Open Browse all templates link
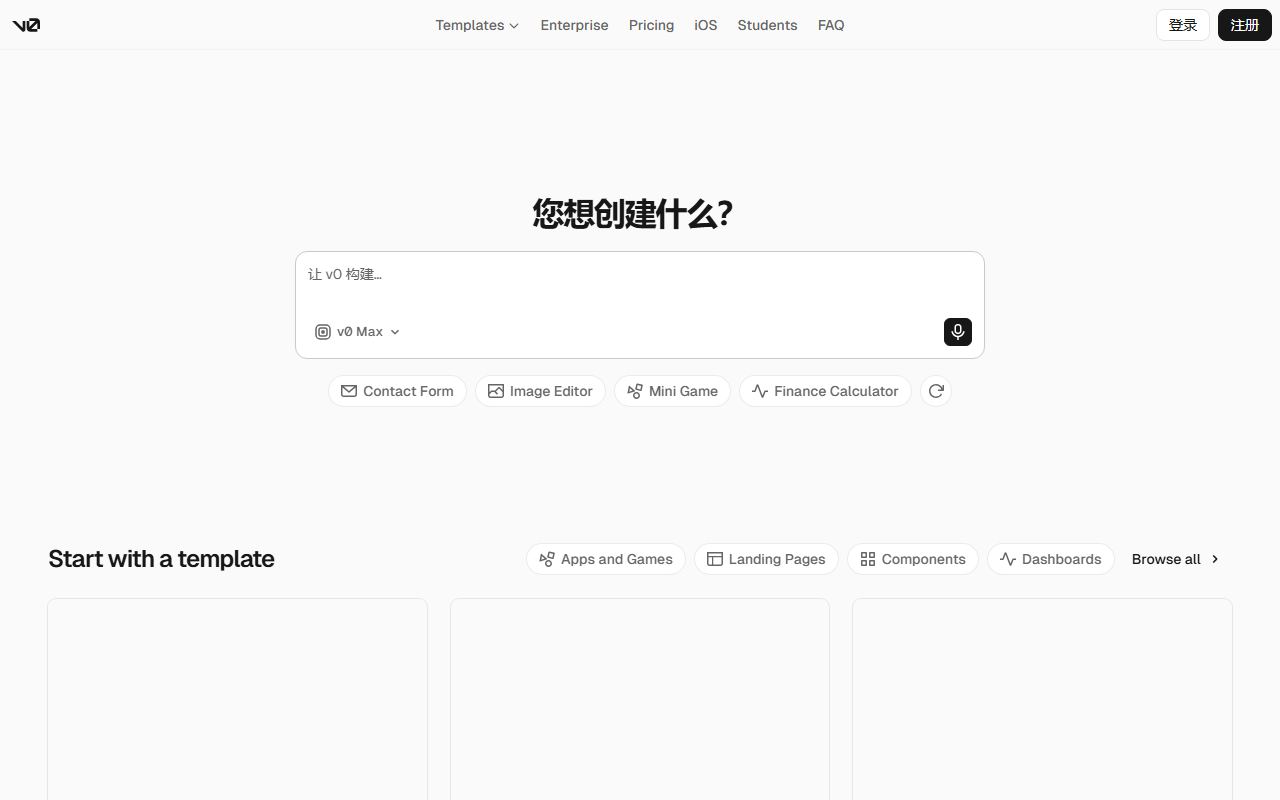Image resolution: width=1280 pixels, height=800 pixels. (1176, 559)
